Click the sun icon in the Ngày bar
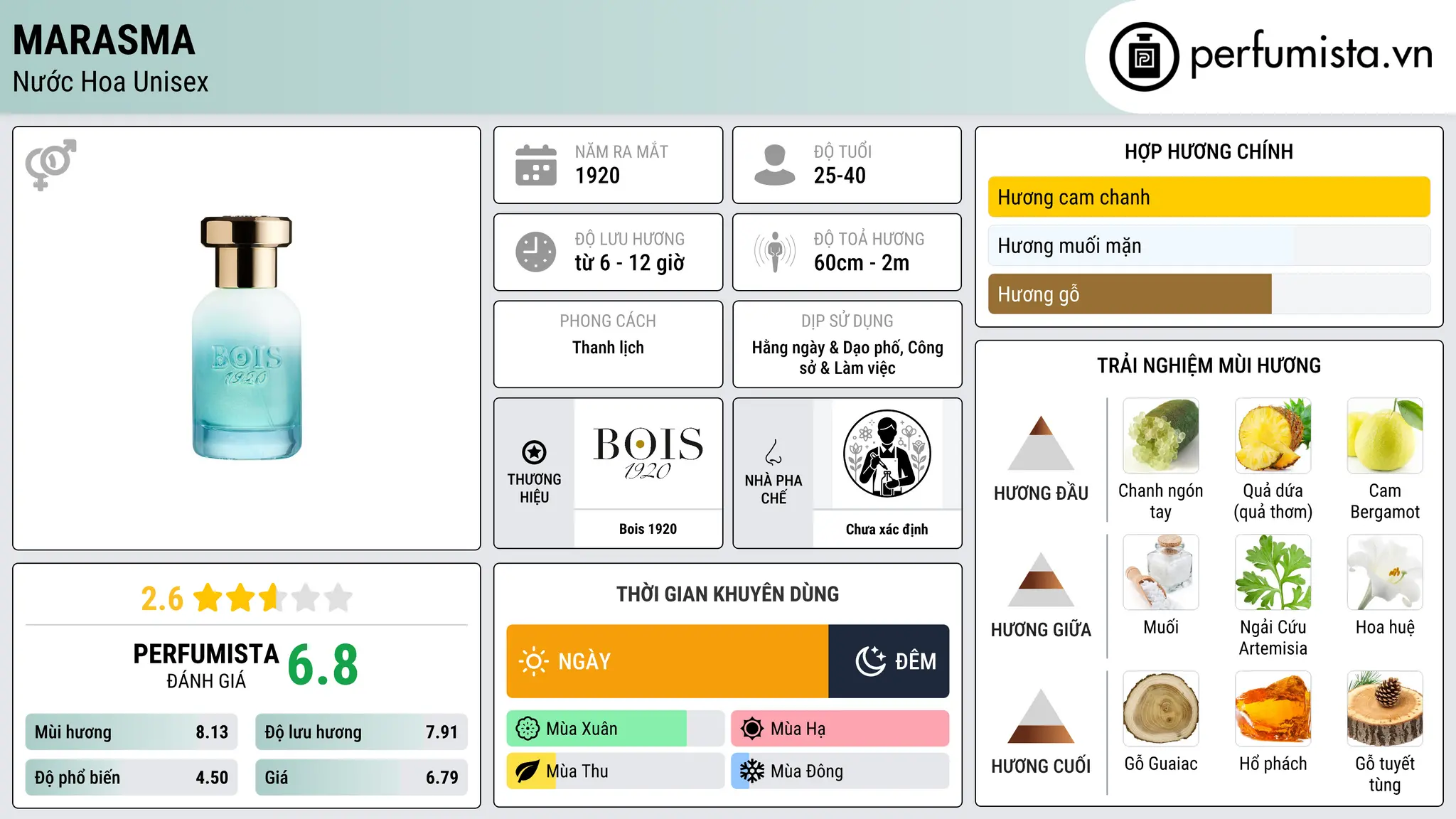The image size is (1456, 819). pyautogui.click(x=533, y=661)
